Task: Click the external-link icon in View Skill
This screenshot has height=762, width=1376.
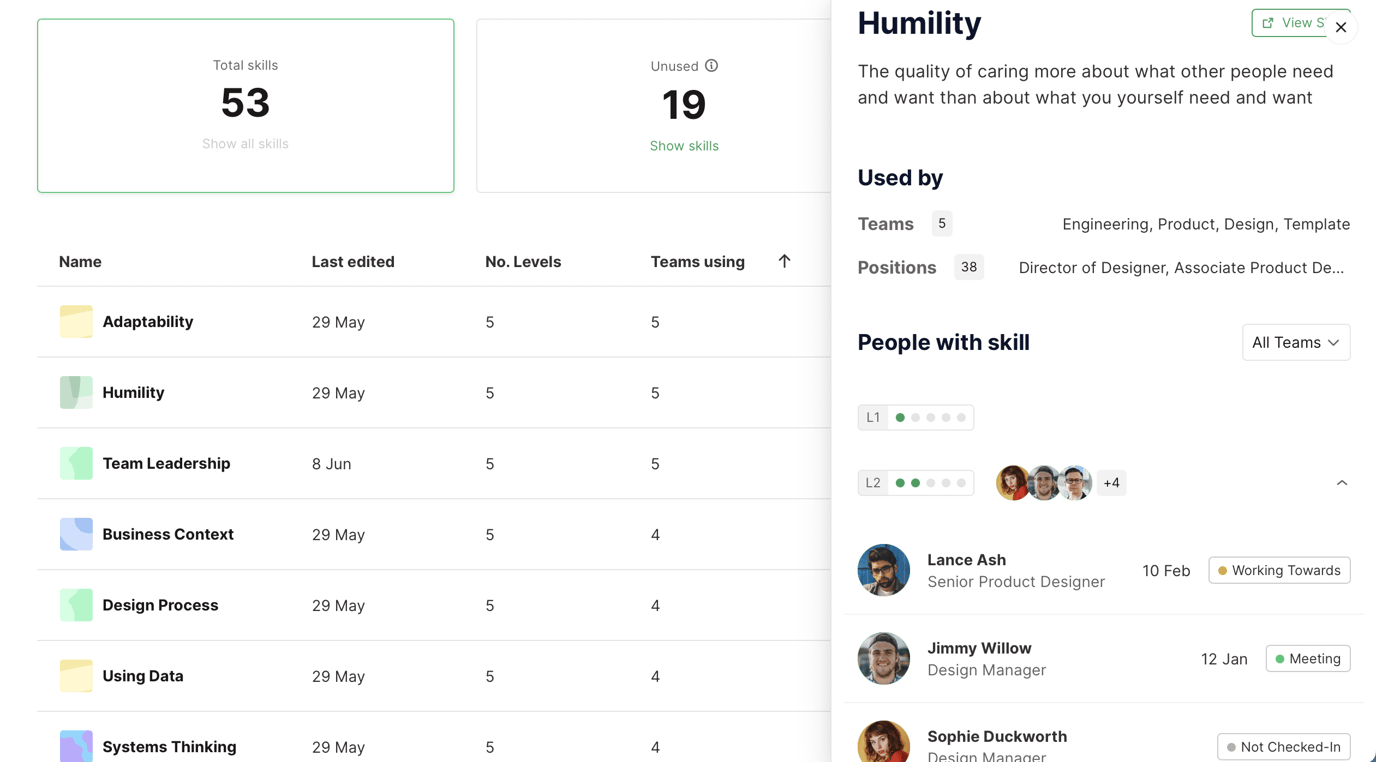Action: tap(1268, 21)
